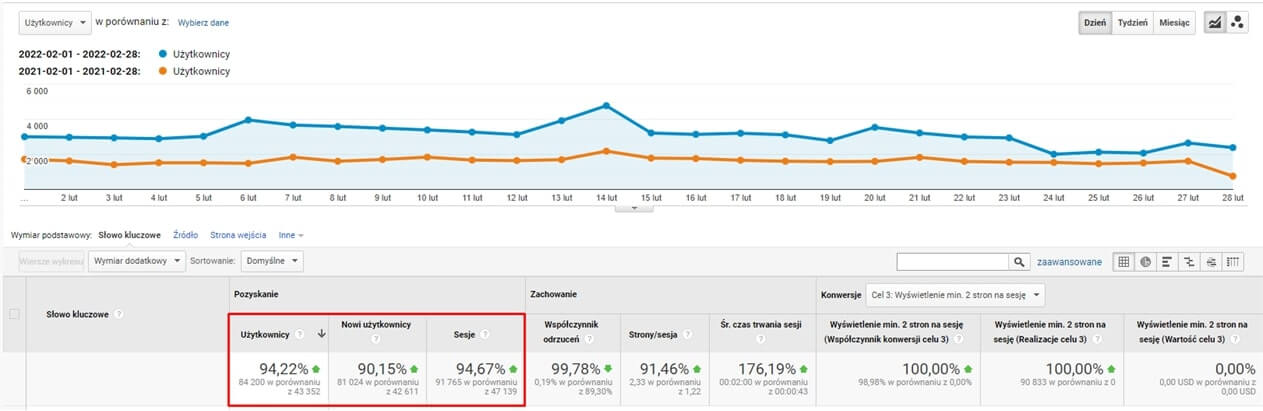The height and width of the screenshot is (411, 1263).
Task: Switch to line chart view icon
Action: (x=1214, y=23)
